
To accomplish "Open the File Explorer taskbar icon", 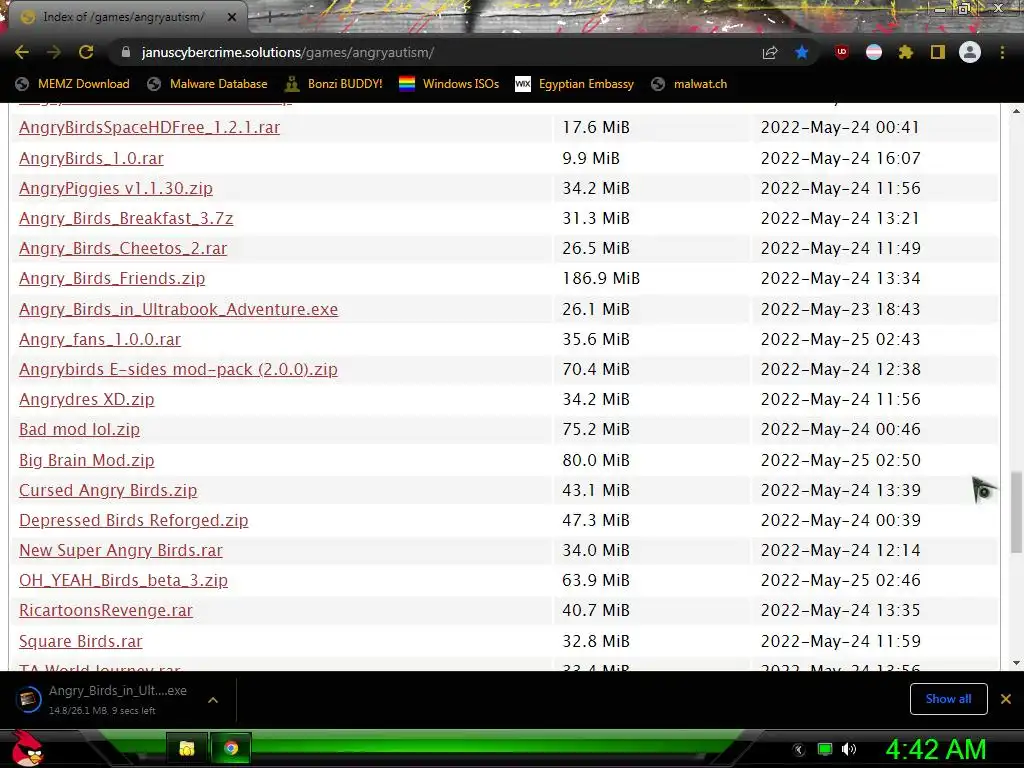I will (x=187, y=748).
